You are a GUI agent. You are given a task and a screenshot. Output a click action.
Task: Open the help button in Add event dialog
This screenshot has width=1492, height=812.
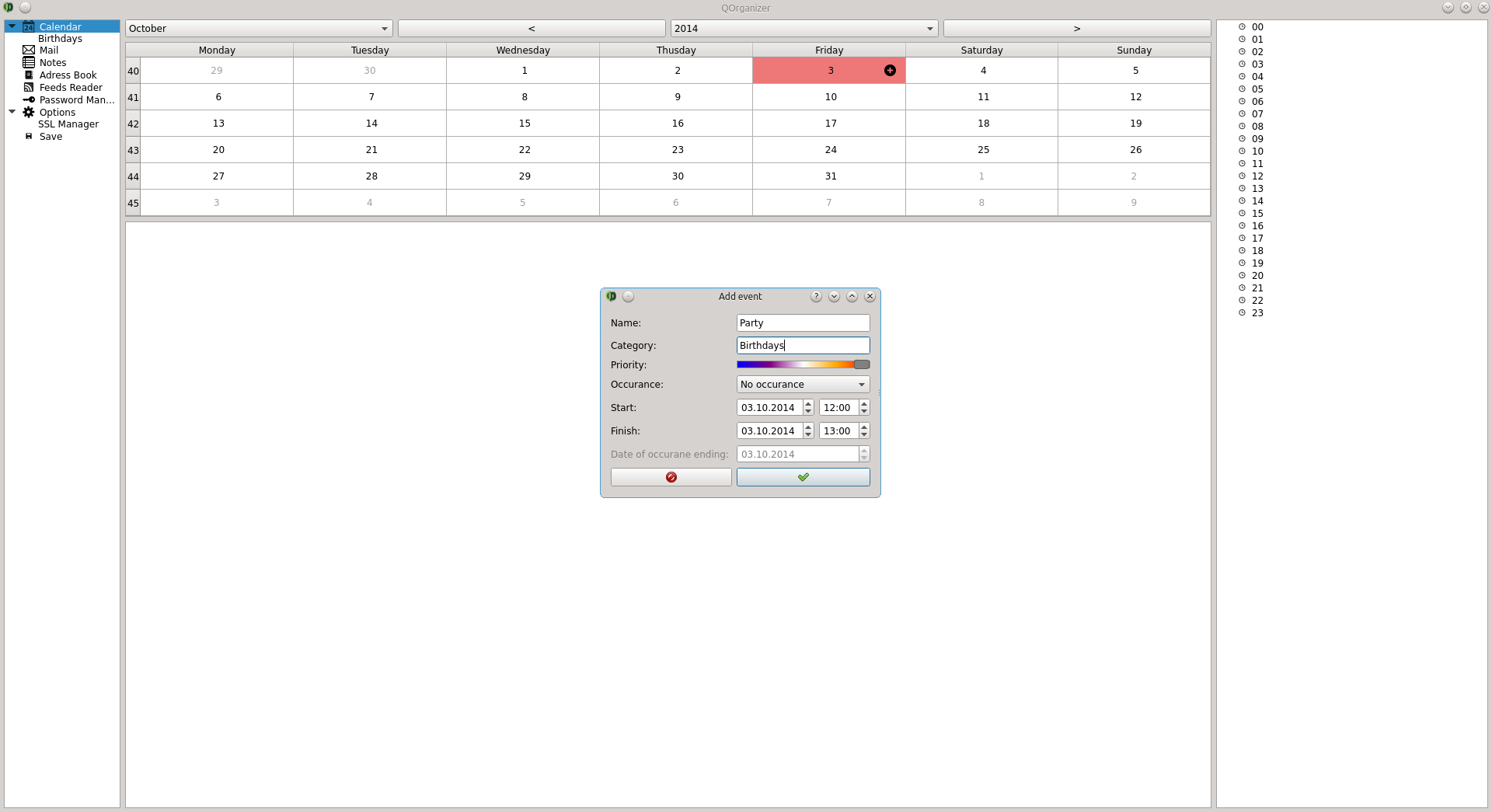pyautogui.click(x=816, y=297)
